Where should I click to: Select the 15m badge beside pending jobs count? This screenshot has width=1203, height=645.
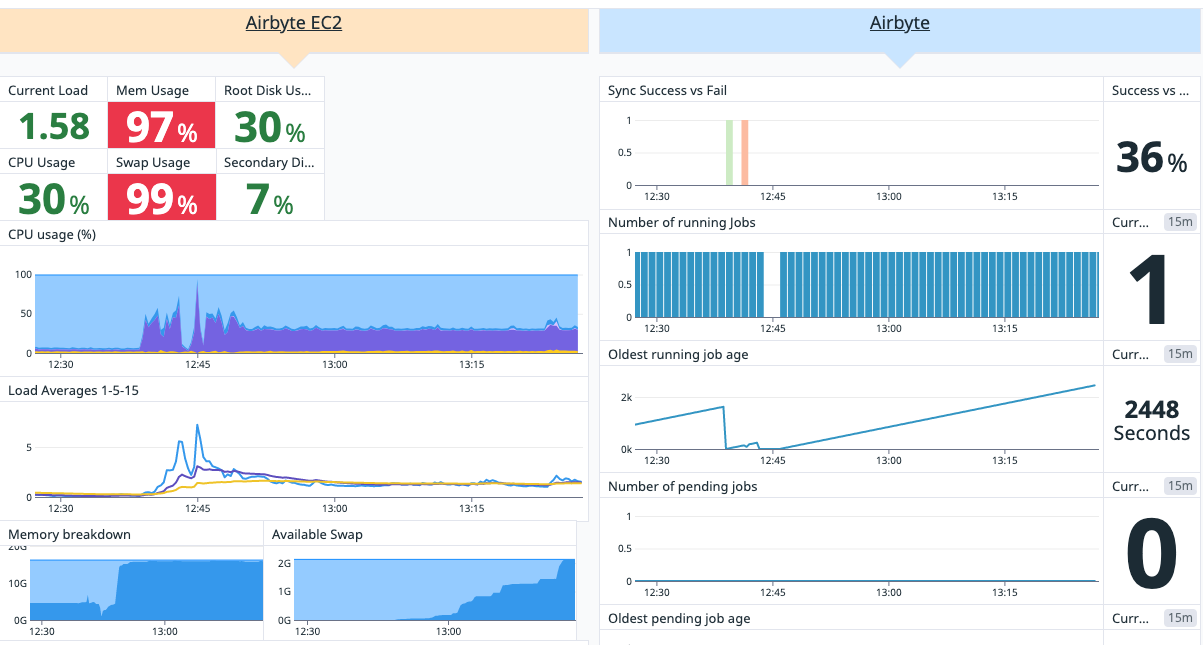coord(1180,486)
